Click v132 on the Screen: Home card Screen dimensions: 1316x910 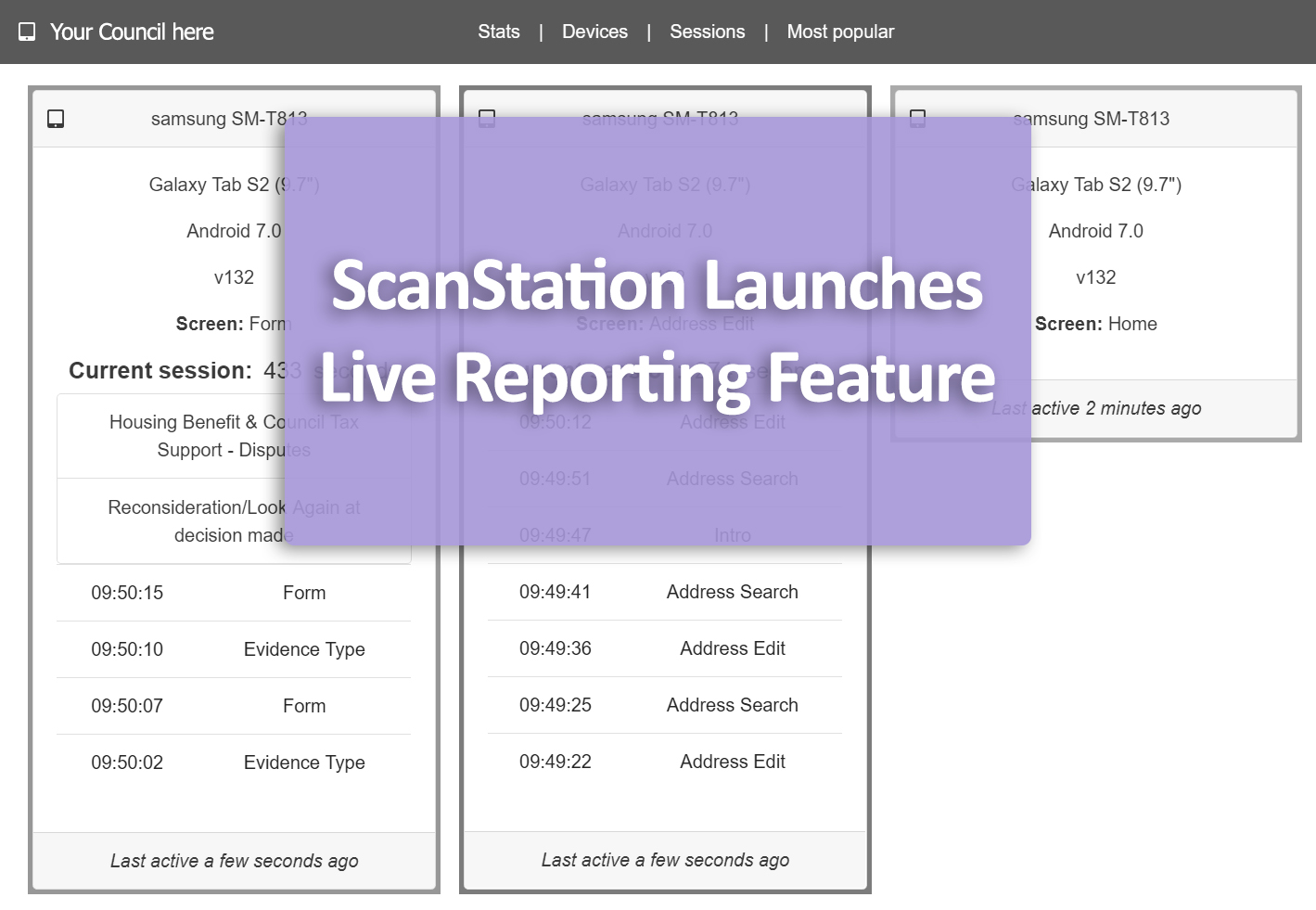pos(1096,277)
